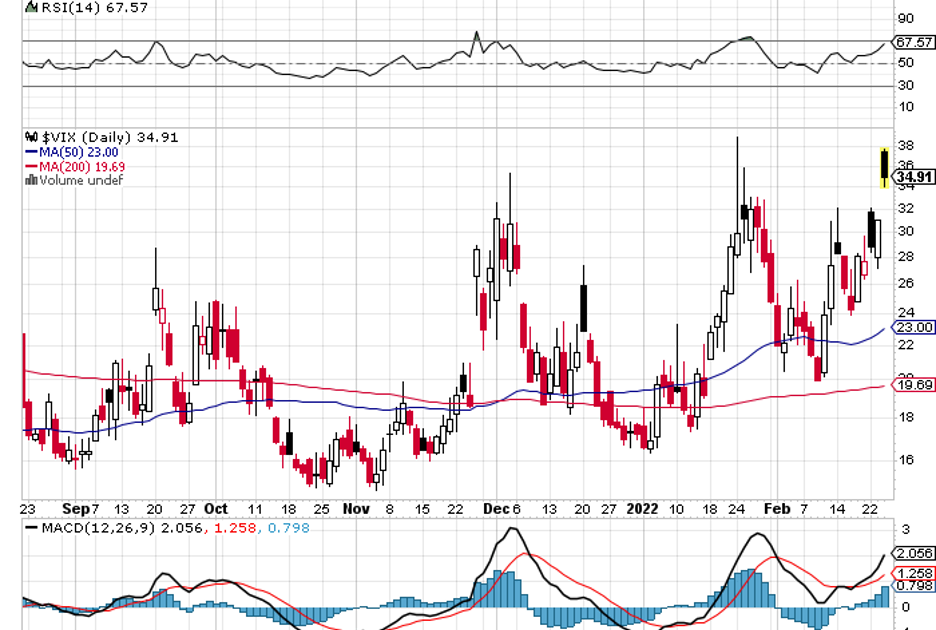The height and width of the screenshot is (630, 936).
Task: Click the blue MA(50) legend line marker
Action: (32, 152)
